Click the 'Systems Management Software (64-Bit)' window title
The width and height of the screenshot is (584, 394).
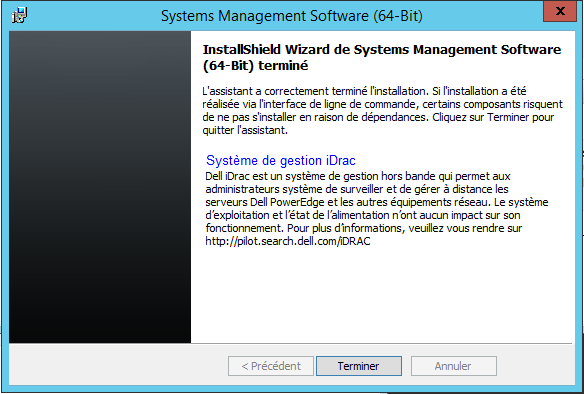point(292,16)
